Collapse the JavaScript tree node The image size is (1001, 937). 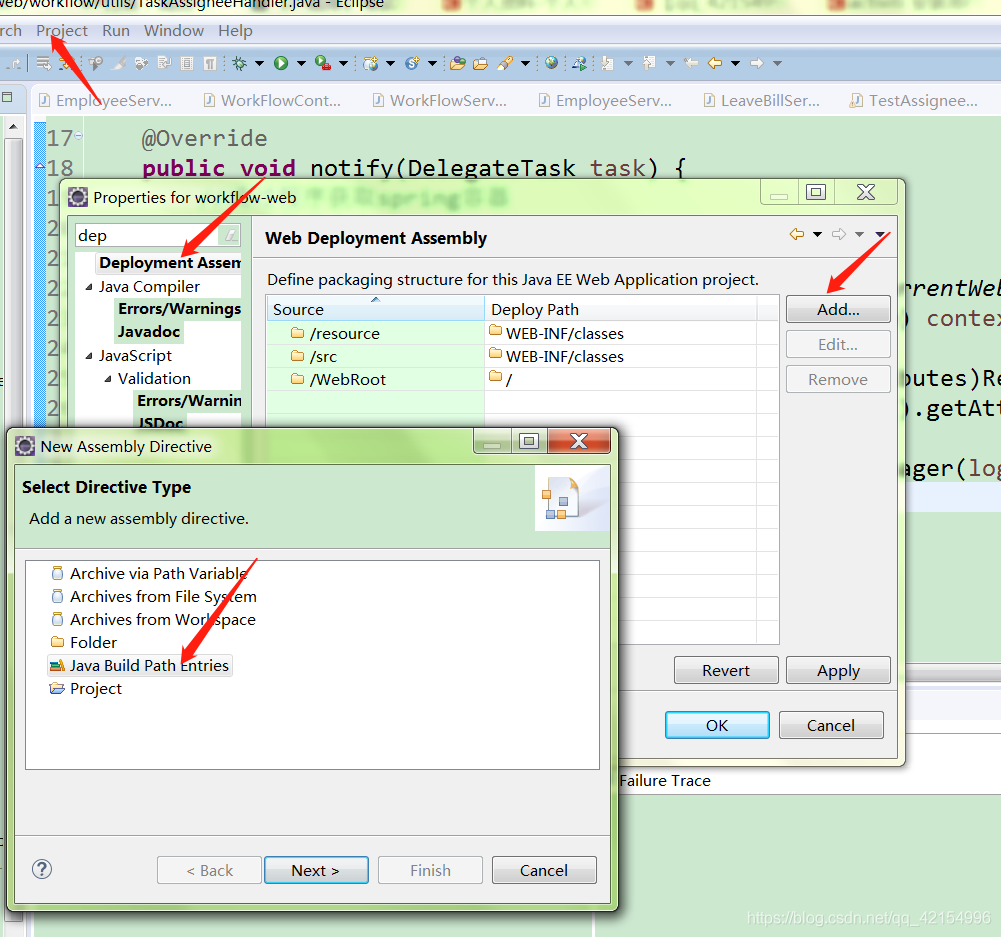[x=89, y=356]
